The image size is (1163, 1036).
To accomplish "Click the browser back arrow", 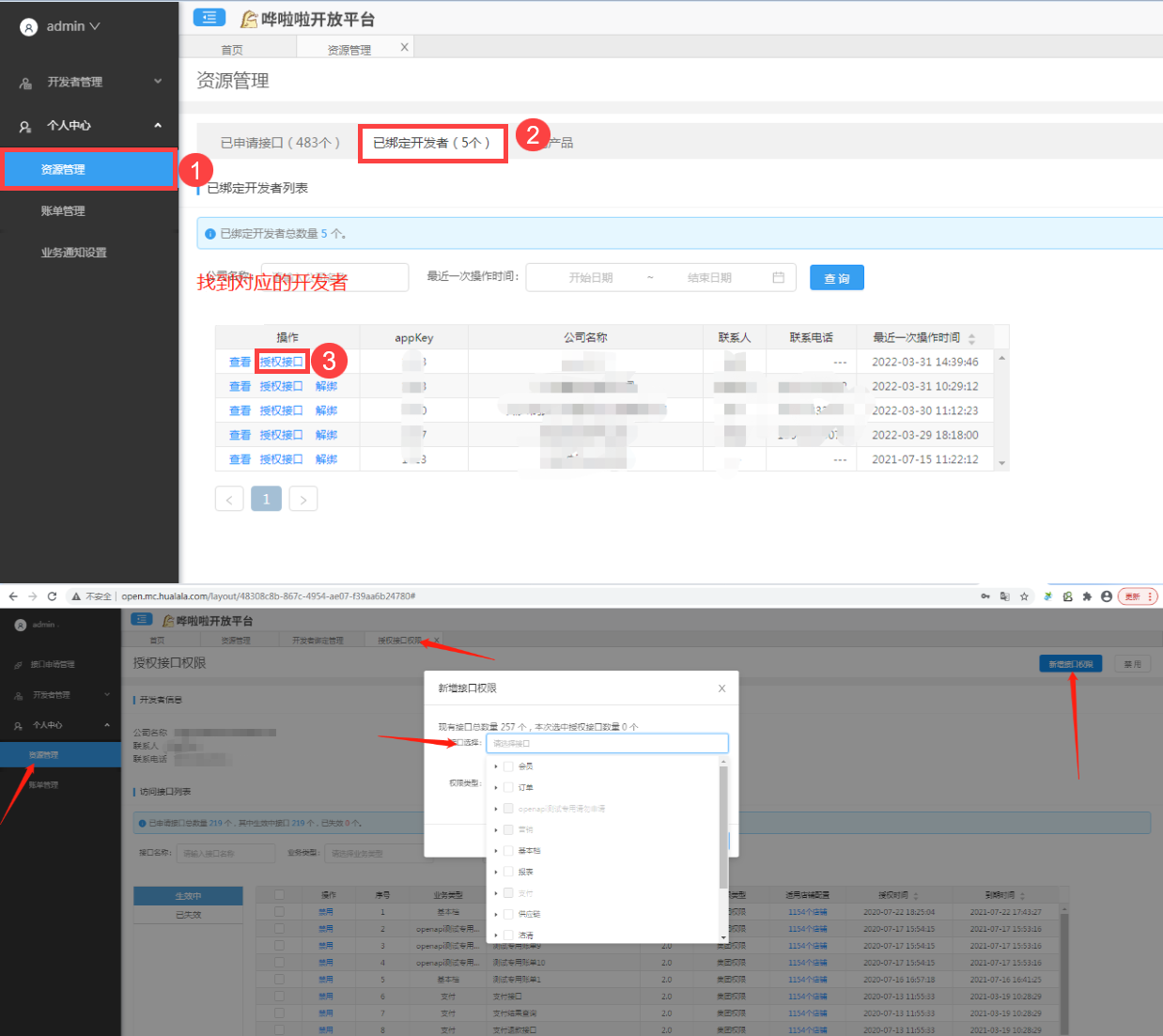I will (x=13, y=596).
